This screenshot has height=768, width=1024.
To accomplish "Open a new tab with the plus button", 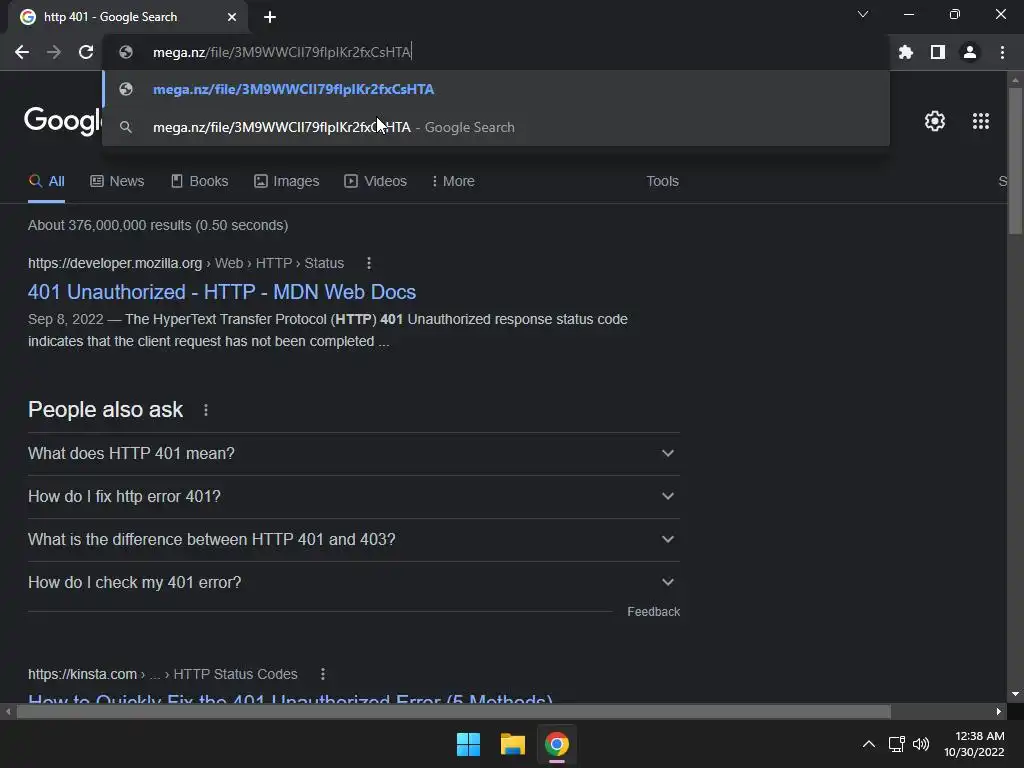I will (270, 17).
